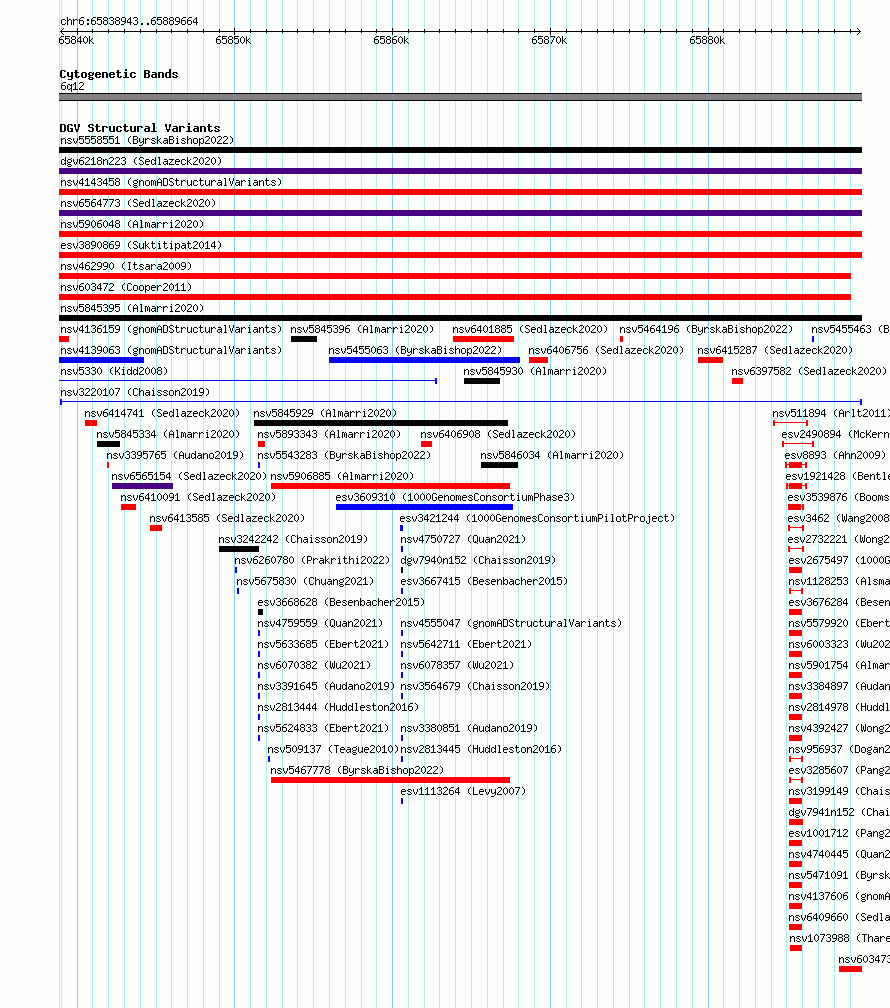The image size is (890, 1008).
Task: Click the nsv462990 (Itsara2009) label
Action: (x=126, y=266)
